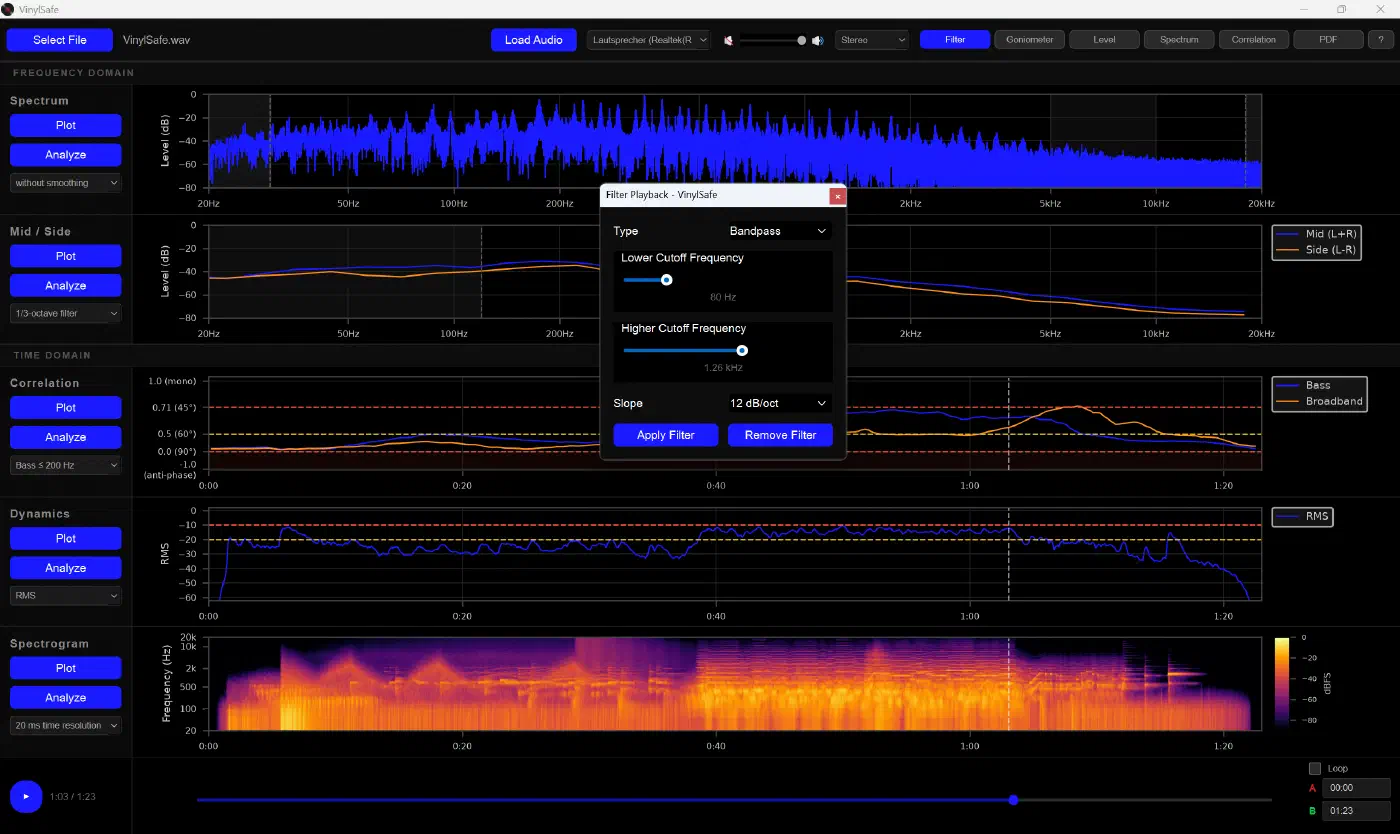Viewport: 1400px width, 834px height.
Task: Click Plot in the Spectrum section
Action: coord(66,125)
